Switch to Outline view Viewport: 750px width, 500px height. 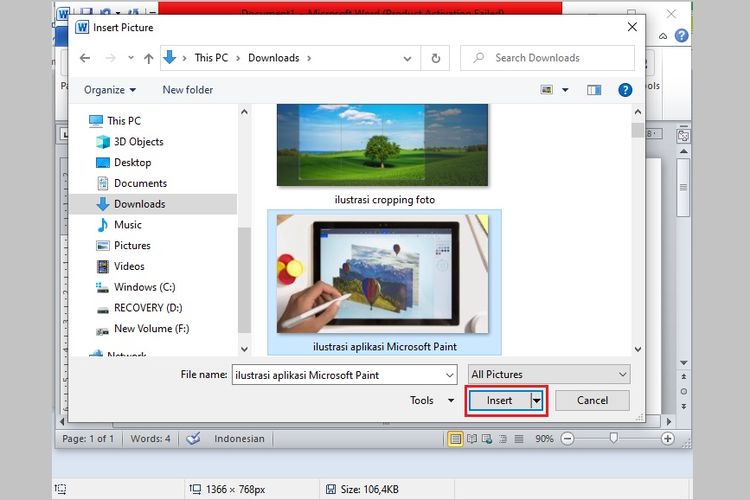(x=503, y=438)
